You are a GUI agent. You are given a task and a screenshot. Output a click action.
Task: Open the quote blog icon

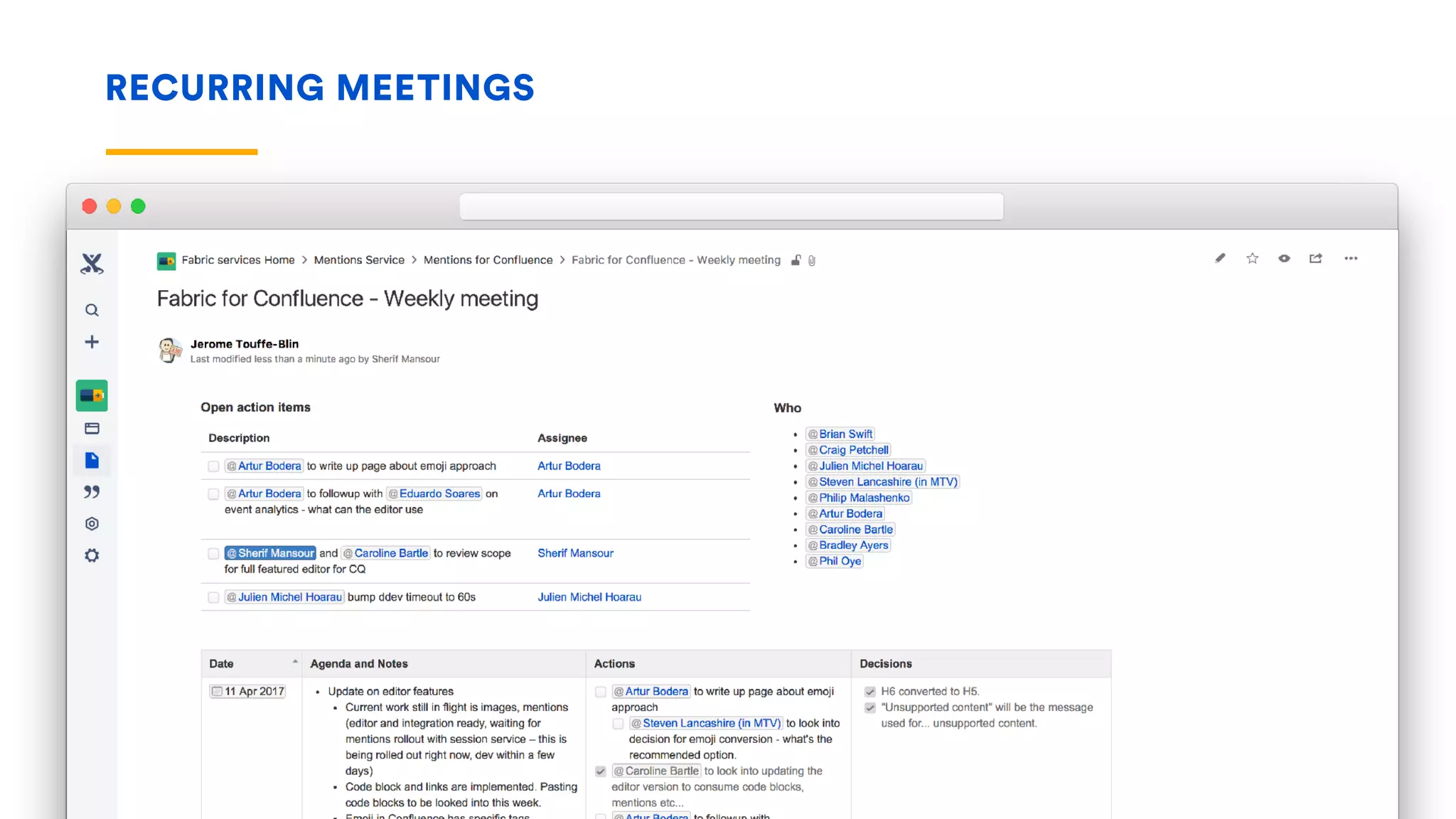[x=92, y=492]
